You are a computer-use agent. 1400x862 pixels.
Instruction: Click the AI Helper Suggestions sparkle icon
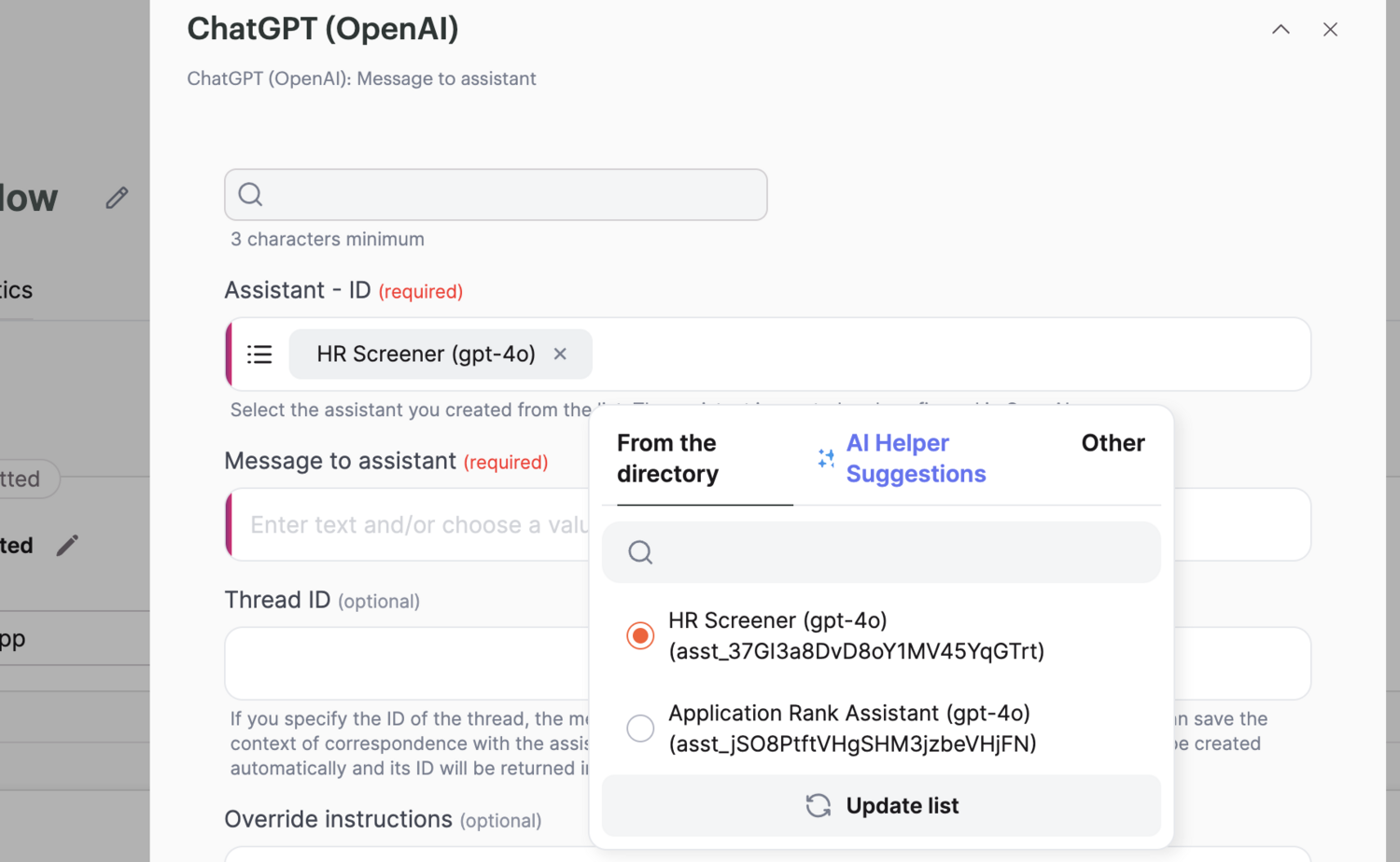coord(825,458)
